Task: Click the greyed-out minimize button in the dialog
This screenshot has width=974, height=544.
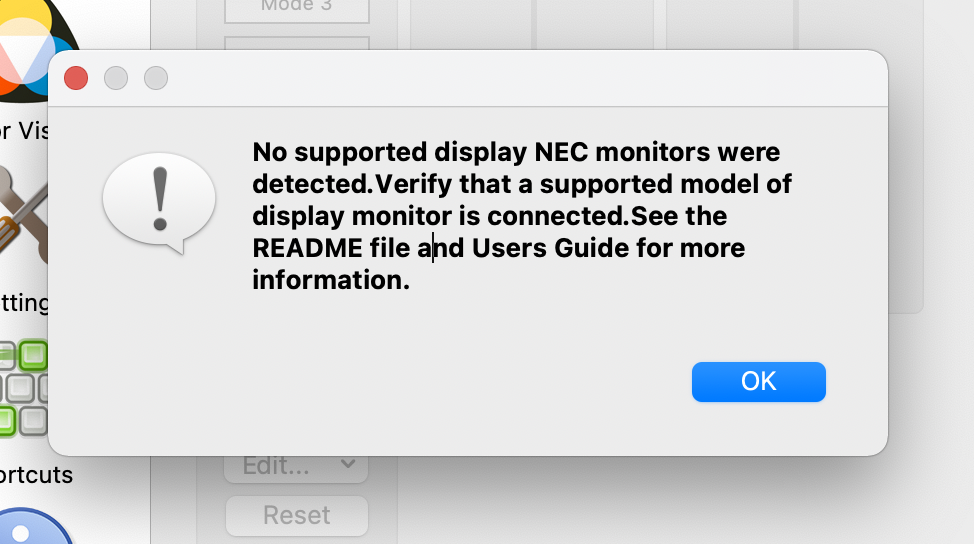Action: tap(116, 78)
